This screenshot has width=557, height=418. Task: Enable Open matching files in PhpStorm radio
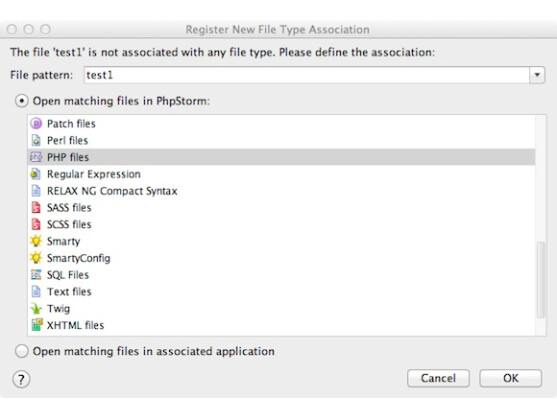(22, 101)
